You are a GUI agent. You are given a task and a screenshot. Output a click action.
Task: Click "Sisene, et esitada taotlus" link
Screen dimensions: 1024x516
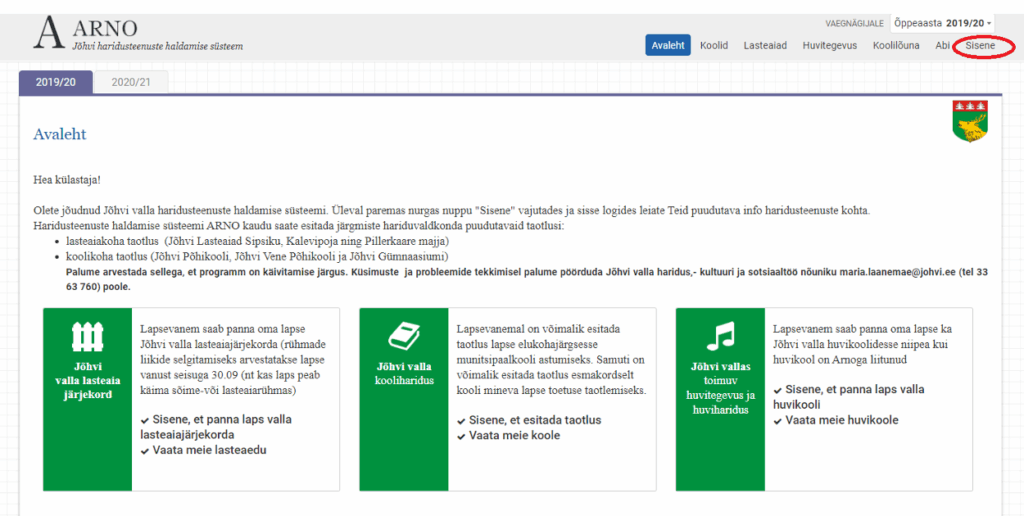[x=535, y=420]
